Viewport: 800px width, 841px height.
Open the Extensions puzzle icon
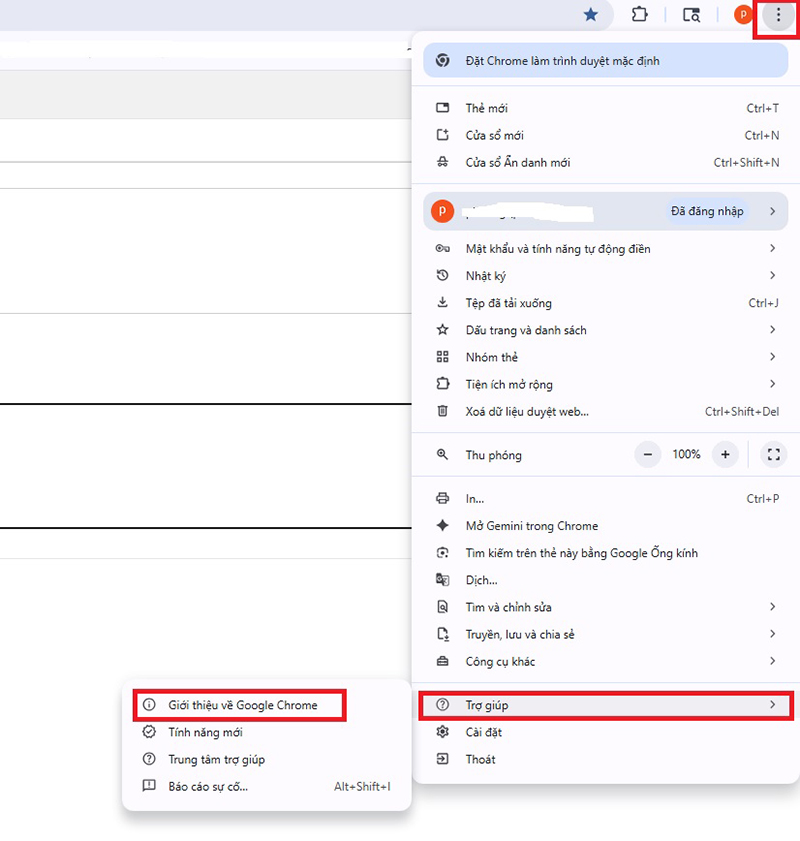pos(639,14)
